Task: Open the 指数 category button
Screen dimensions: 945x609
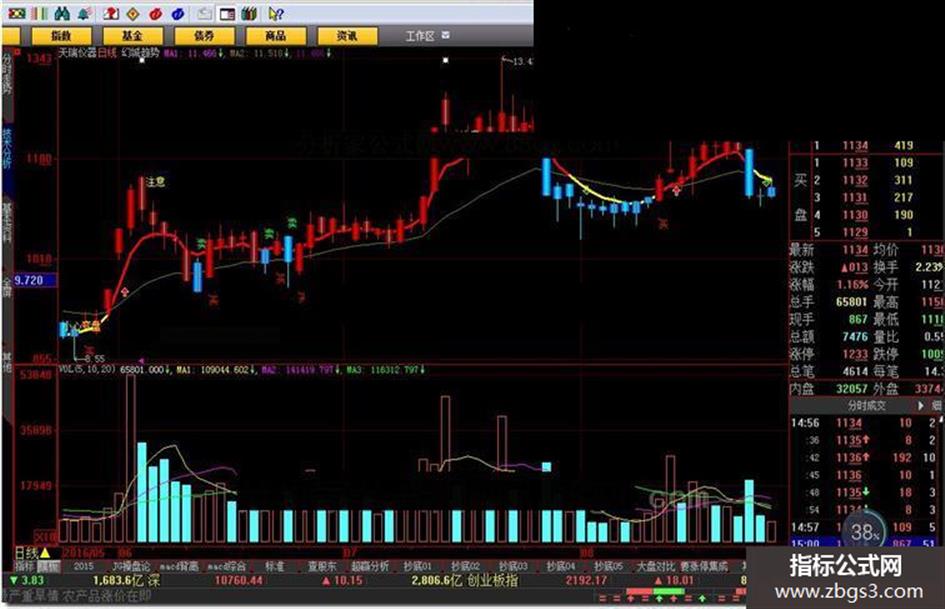Action: tap(61, 36)
